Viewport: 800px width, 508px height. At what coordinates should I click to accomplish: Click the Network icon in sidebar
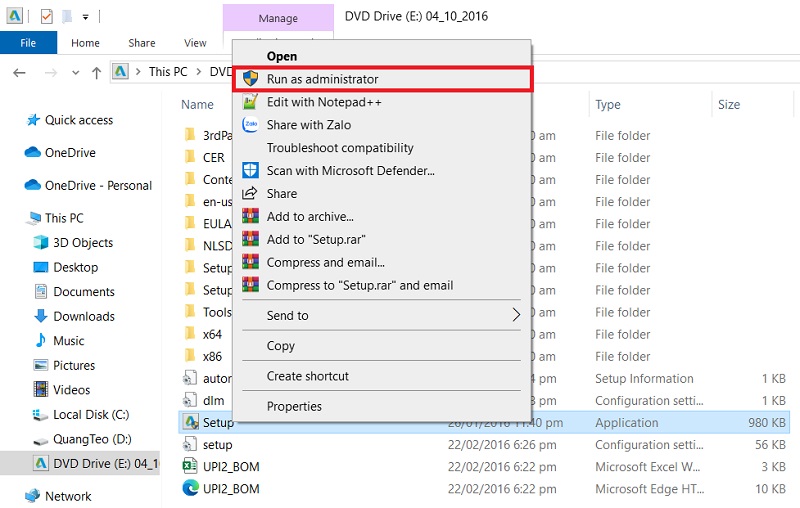(x=33, y=496)
